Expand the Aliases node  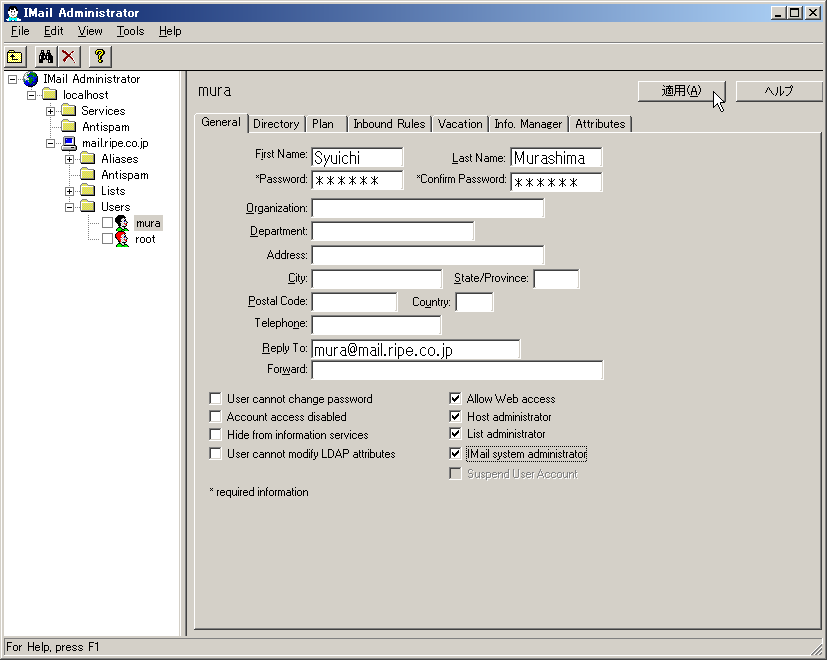click(x=70, y=159)
